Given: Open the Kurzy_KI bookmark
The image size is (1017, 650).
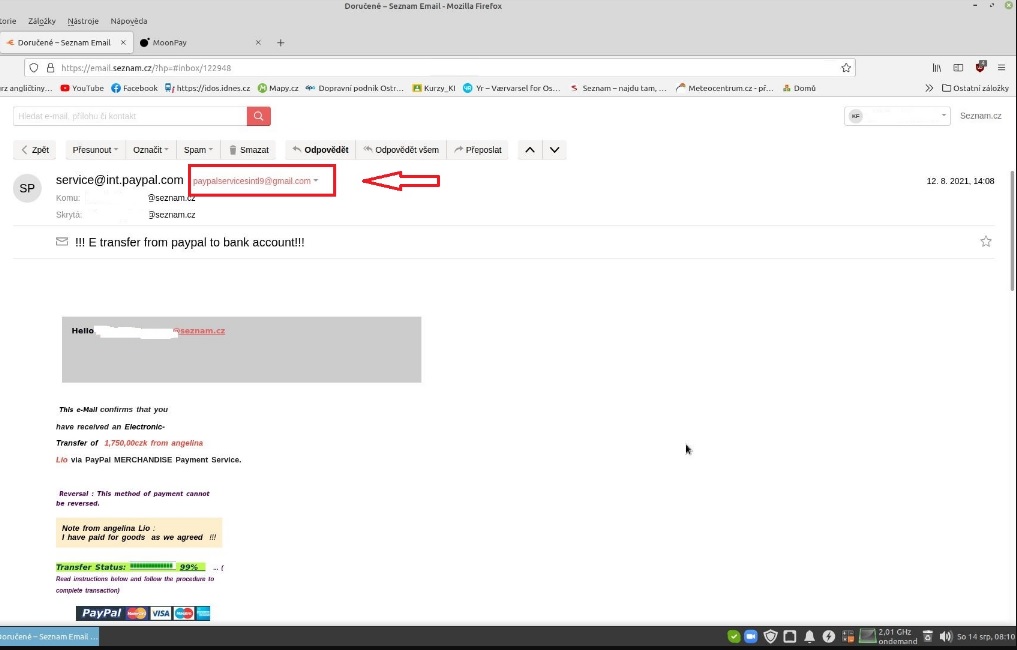Looking at the screenshot, I should tap(434, 88).
